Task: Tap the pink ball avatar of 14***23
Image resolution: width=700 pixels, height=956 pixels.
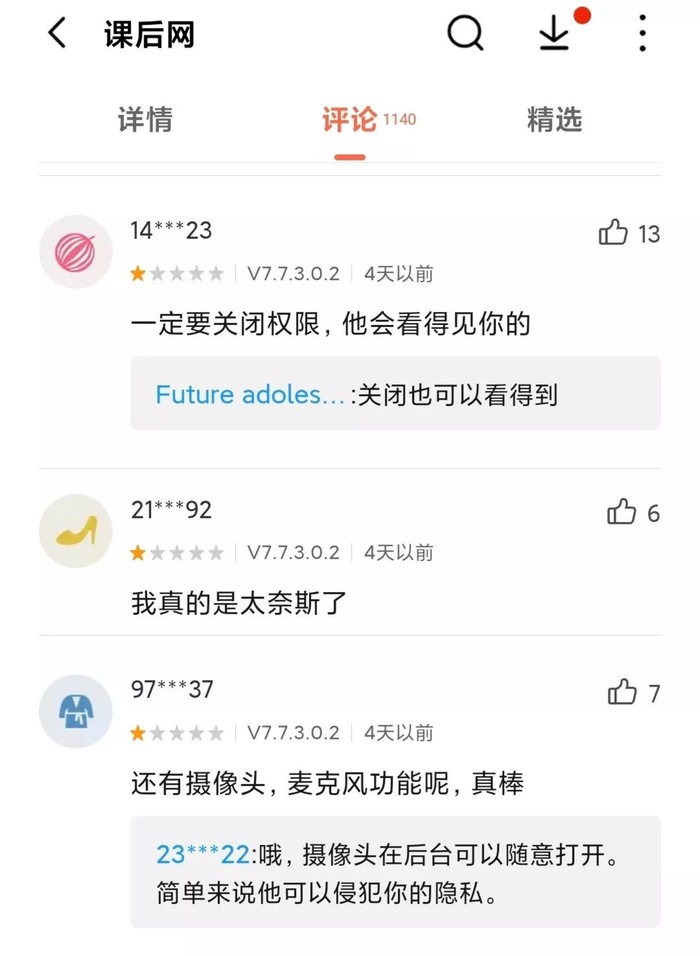Action: [76, 251]
